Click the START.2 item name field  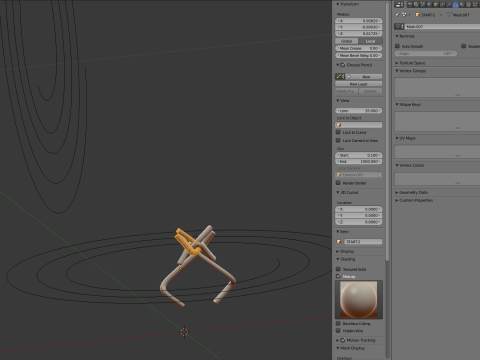point(363,241)
